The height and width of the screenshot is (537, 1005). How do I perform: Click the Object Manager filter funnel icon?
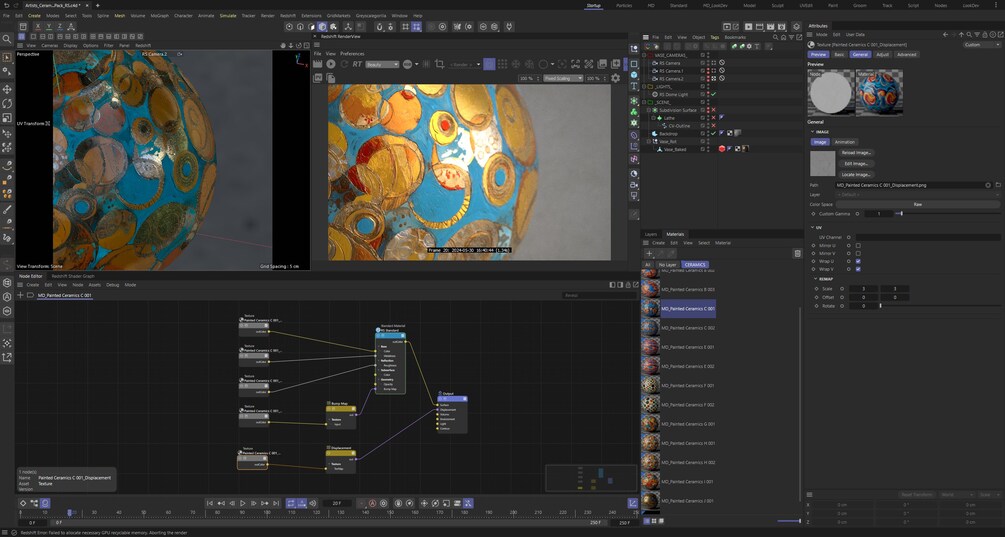791,37
